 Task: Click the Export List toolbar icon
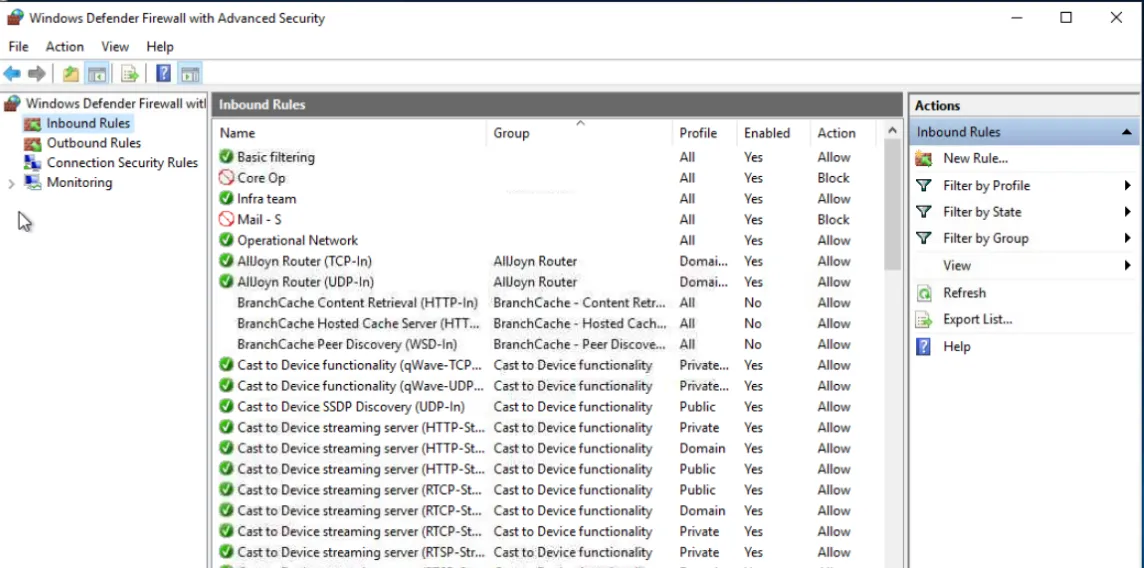tap(129, 74)
